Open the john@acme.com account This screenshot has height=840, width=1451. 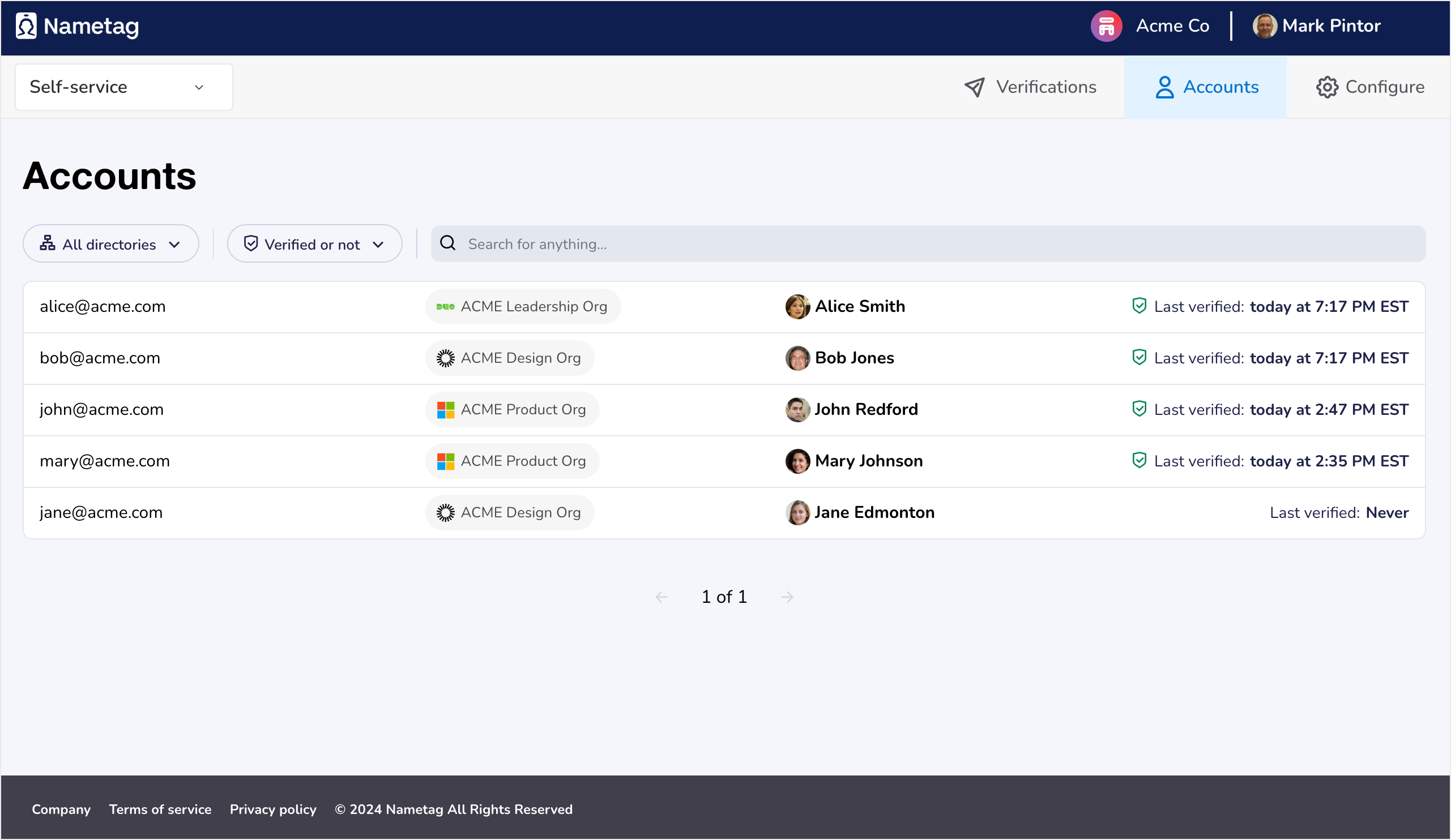[x=101, y=410]
